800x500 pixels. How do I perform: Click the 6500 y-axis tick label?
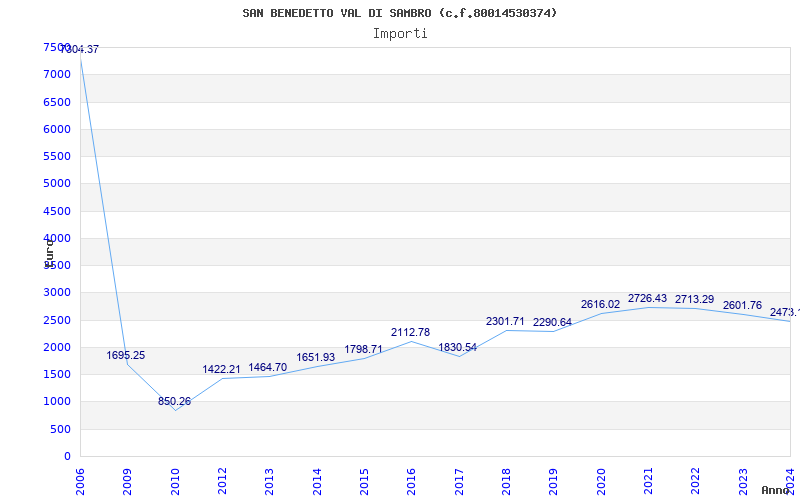[x=57, y=102]
